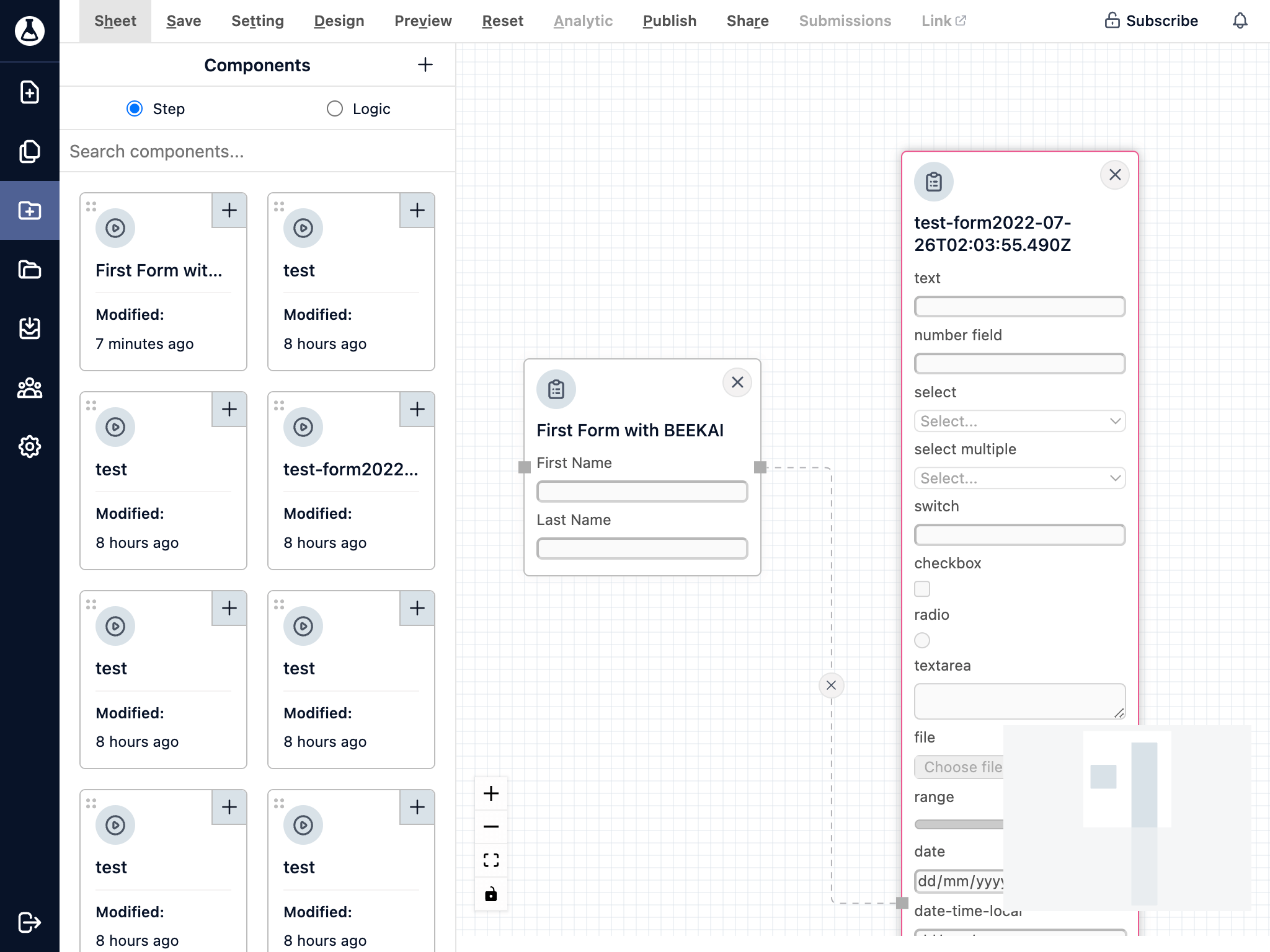1270x952 pixels.
Task: Click the First Name input field
Action: point(642,491)
